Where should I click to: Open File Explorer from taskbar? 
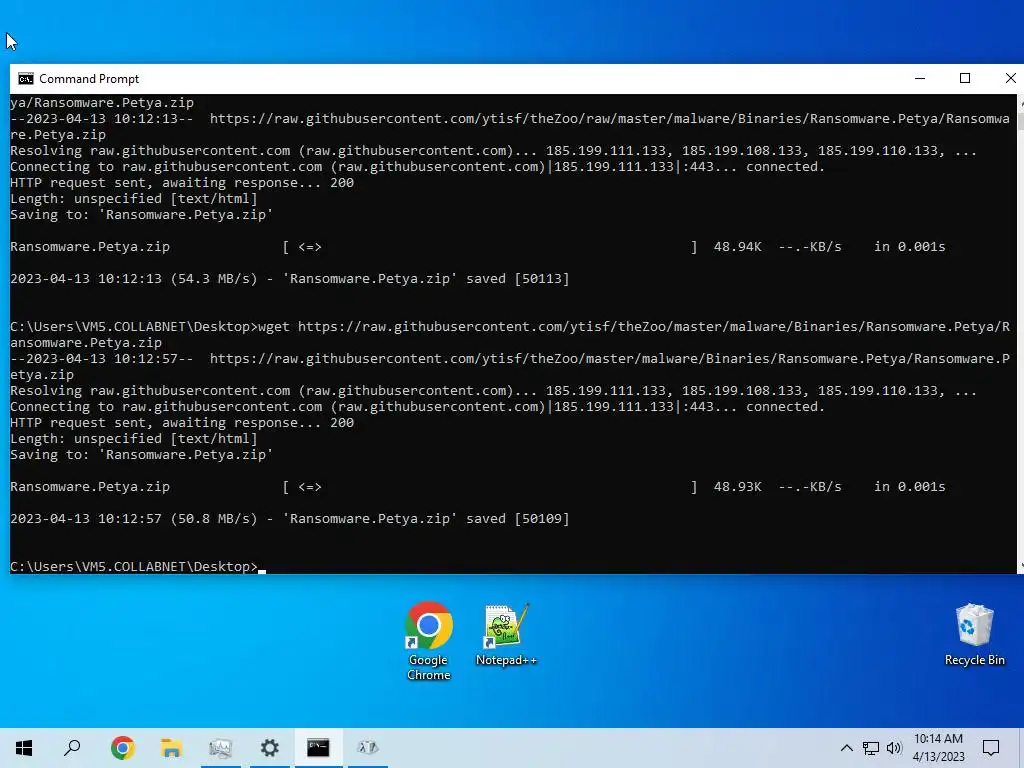tap(171, 748)
